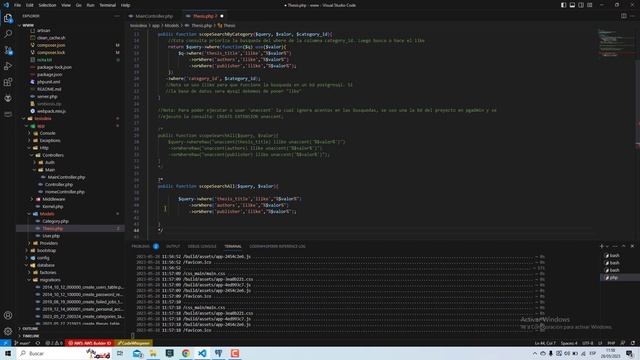Click the CodeWhisperer status bar button

133,343
